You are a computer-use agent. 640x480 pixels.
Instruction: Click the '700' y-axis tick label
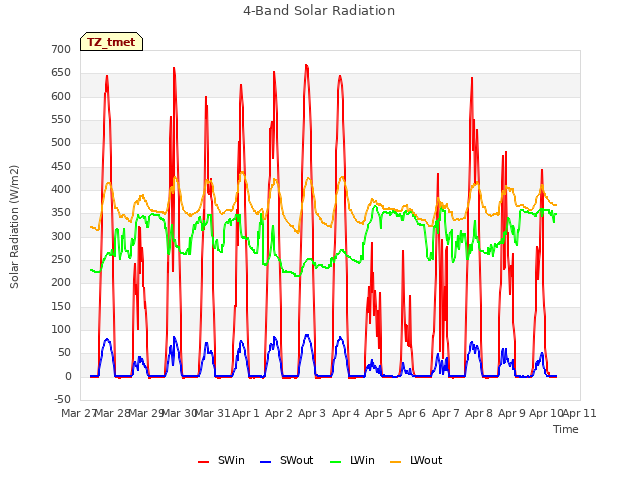coord(61,49)
